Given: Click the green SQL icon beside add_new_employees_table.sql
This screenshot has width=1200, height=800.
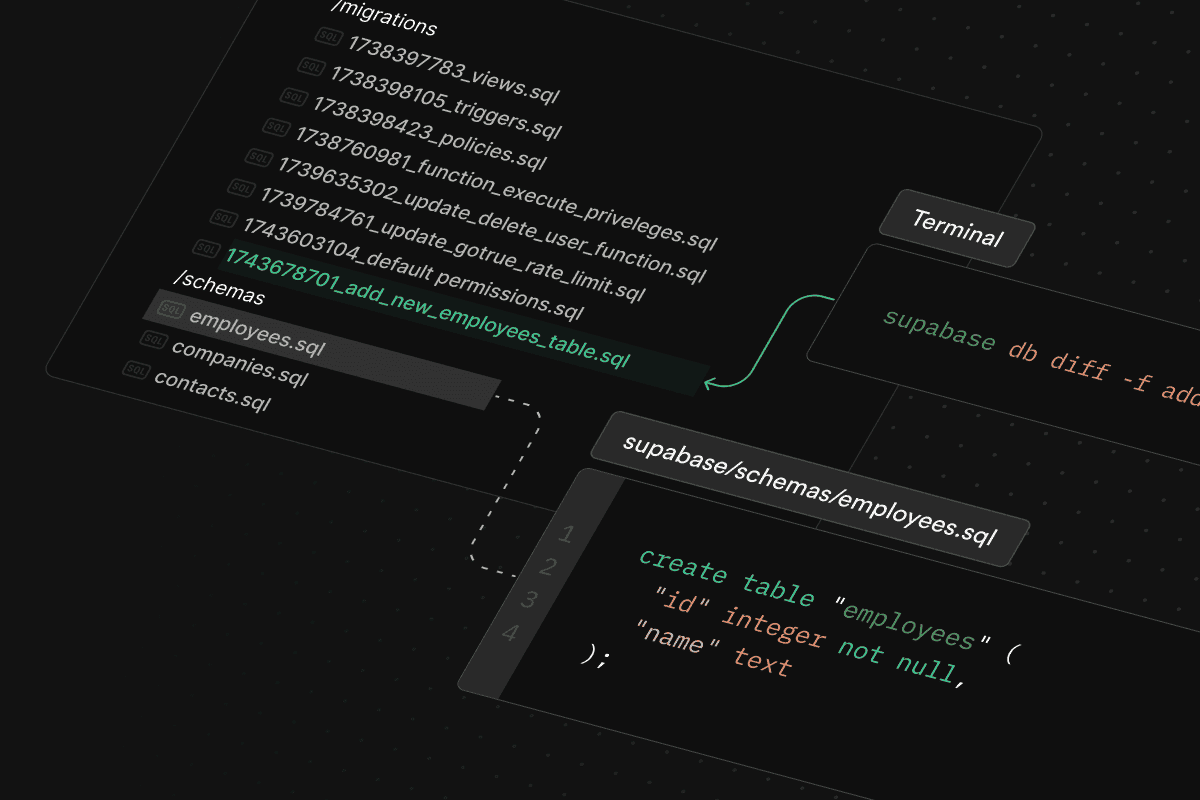Looking at the screenshot, I should point(207,248).
